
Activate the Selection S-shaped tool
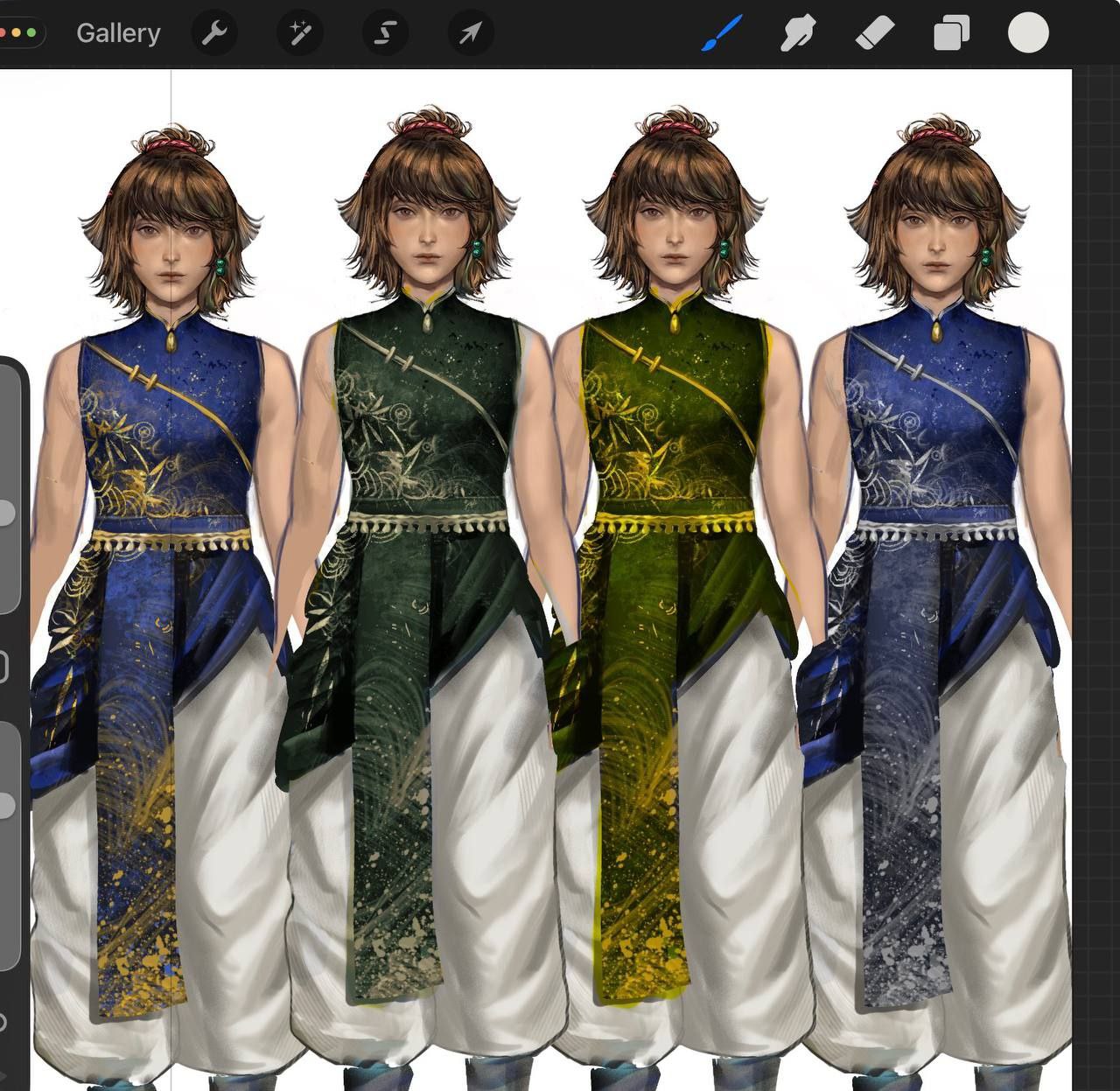(386, 33)
